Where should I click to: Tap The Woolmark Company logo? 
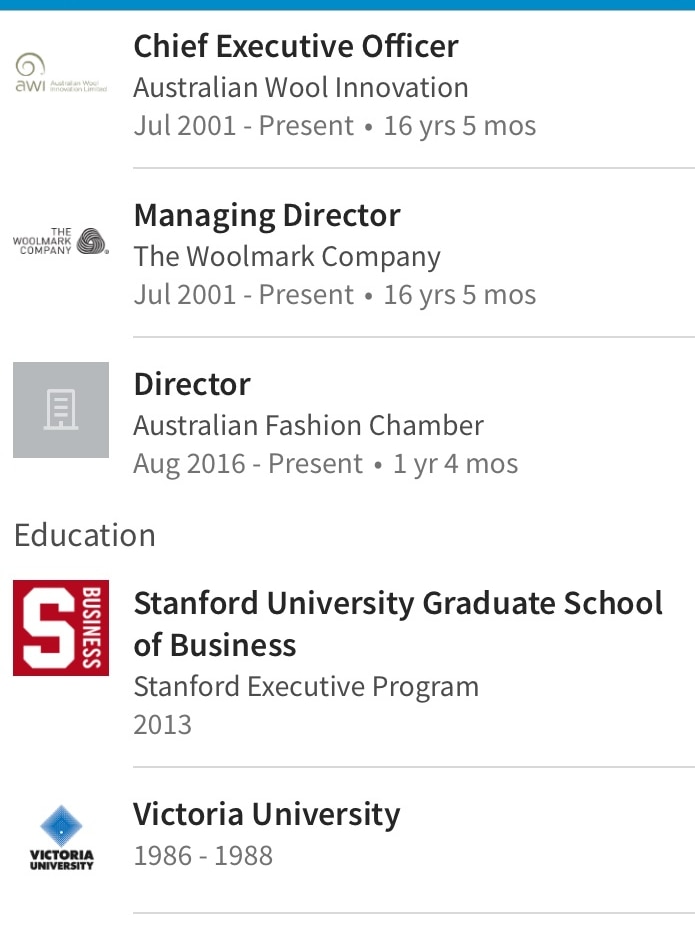pyautogui.click(x=61, y=241)
